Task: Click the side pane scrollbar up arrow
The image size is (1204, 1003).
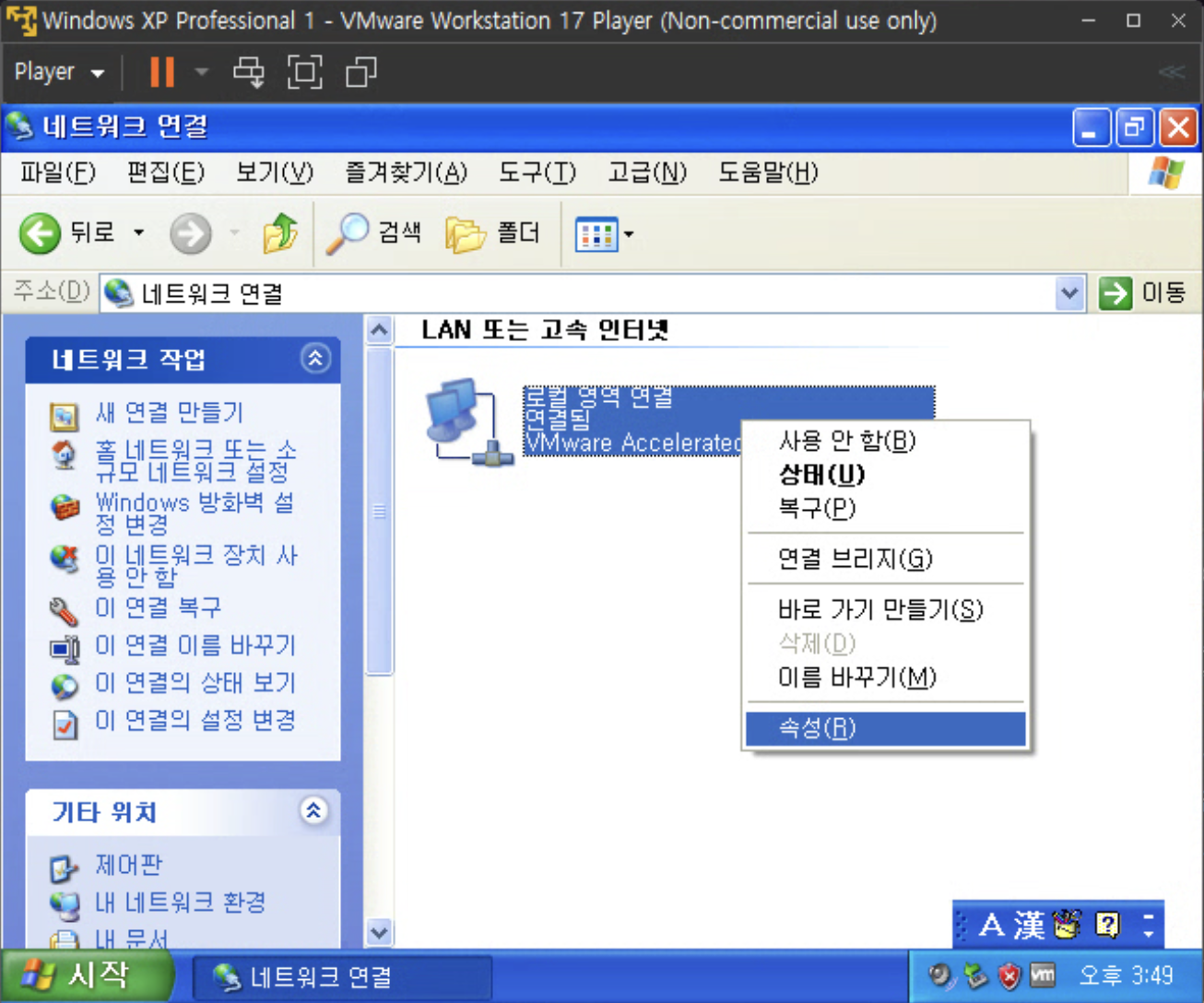Action: click(379, 330)
